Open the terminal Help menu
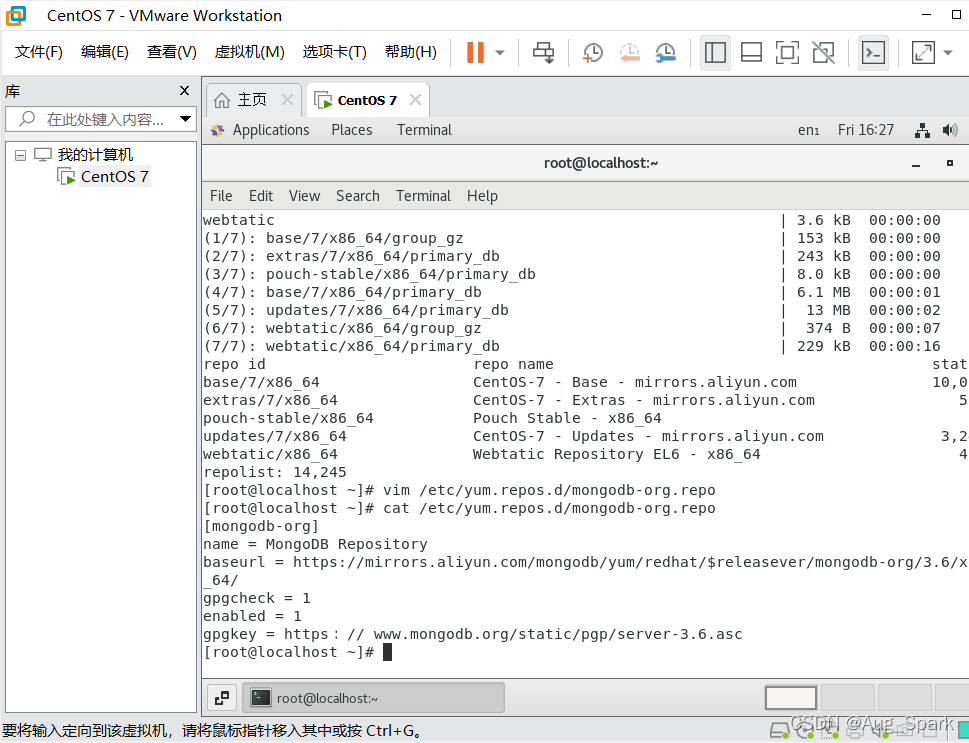969x743 pixels. [482, 196]
